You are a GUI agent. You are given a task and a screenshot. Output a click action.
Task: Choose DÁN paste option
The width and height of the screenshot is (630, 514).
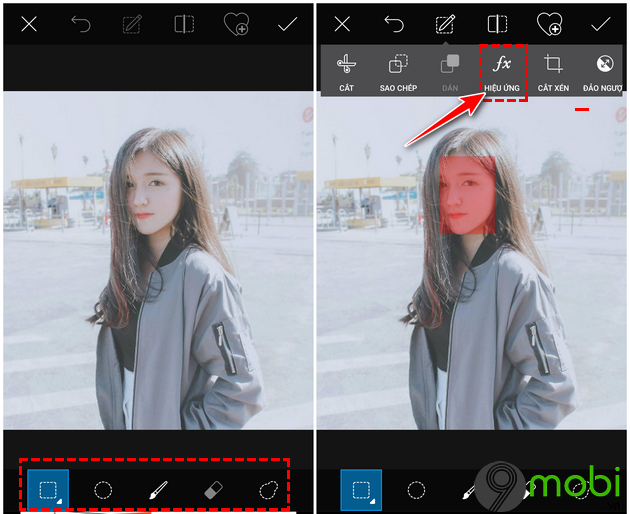[450, 72]
